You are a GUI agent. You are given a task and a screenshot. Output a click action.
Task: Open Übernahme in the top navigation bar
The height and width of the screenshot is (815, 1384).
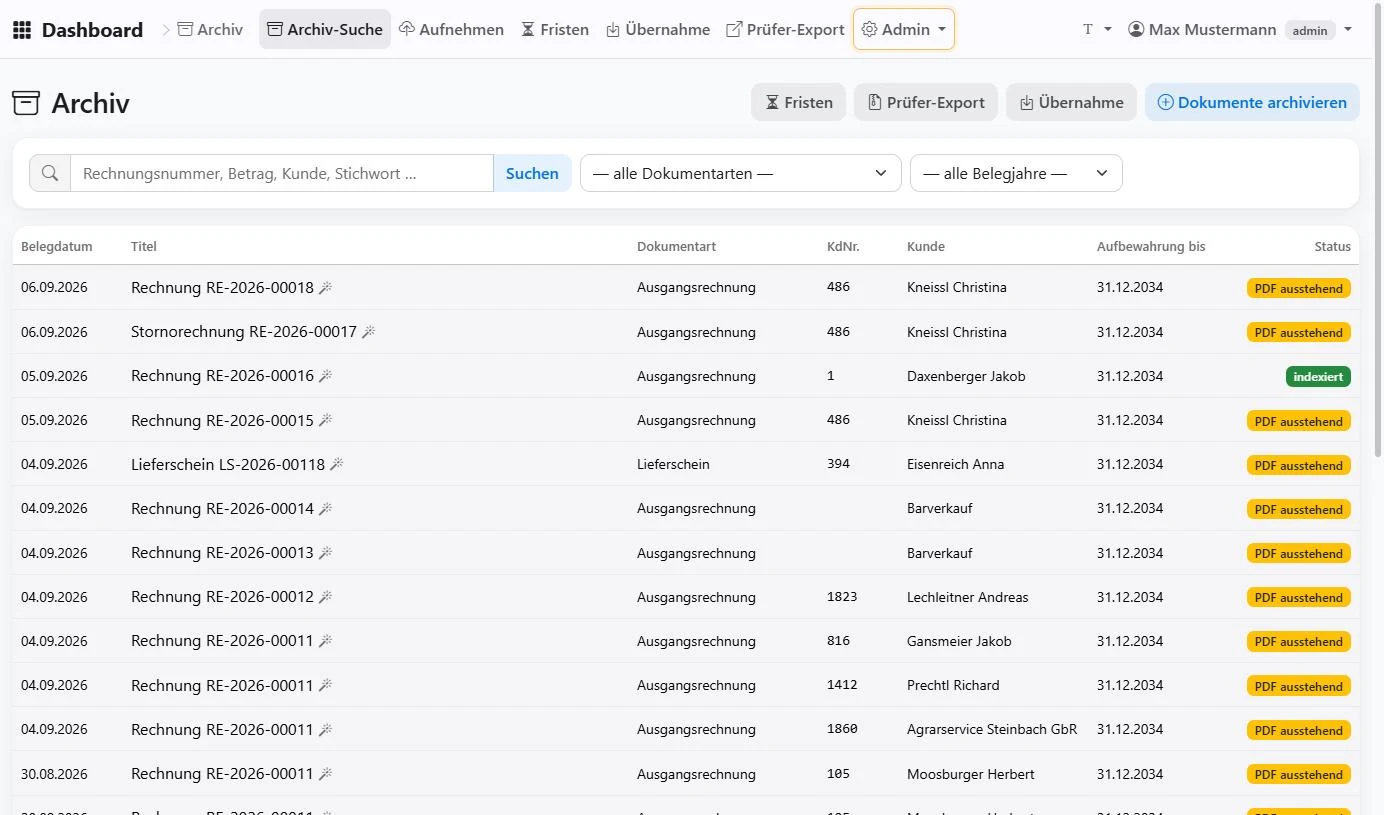tap(658, 30)
